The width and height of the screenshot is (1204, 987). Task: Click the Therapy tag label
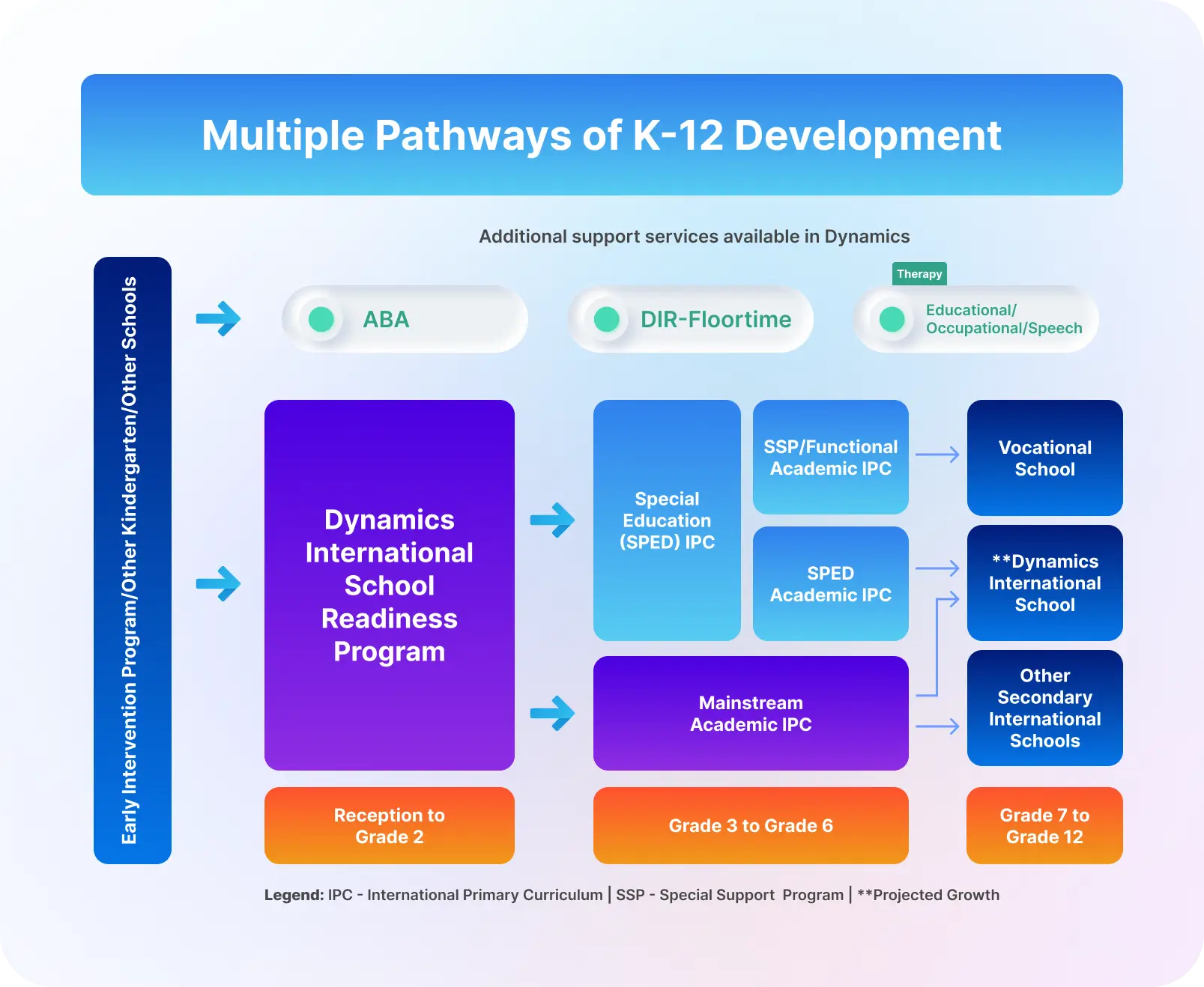tap(919, 274)
